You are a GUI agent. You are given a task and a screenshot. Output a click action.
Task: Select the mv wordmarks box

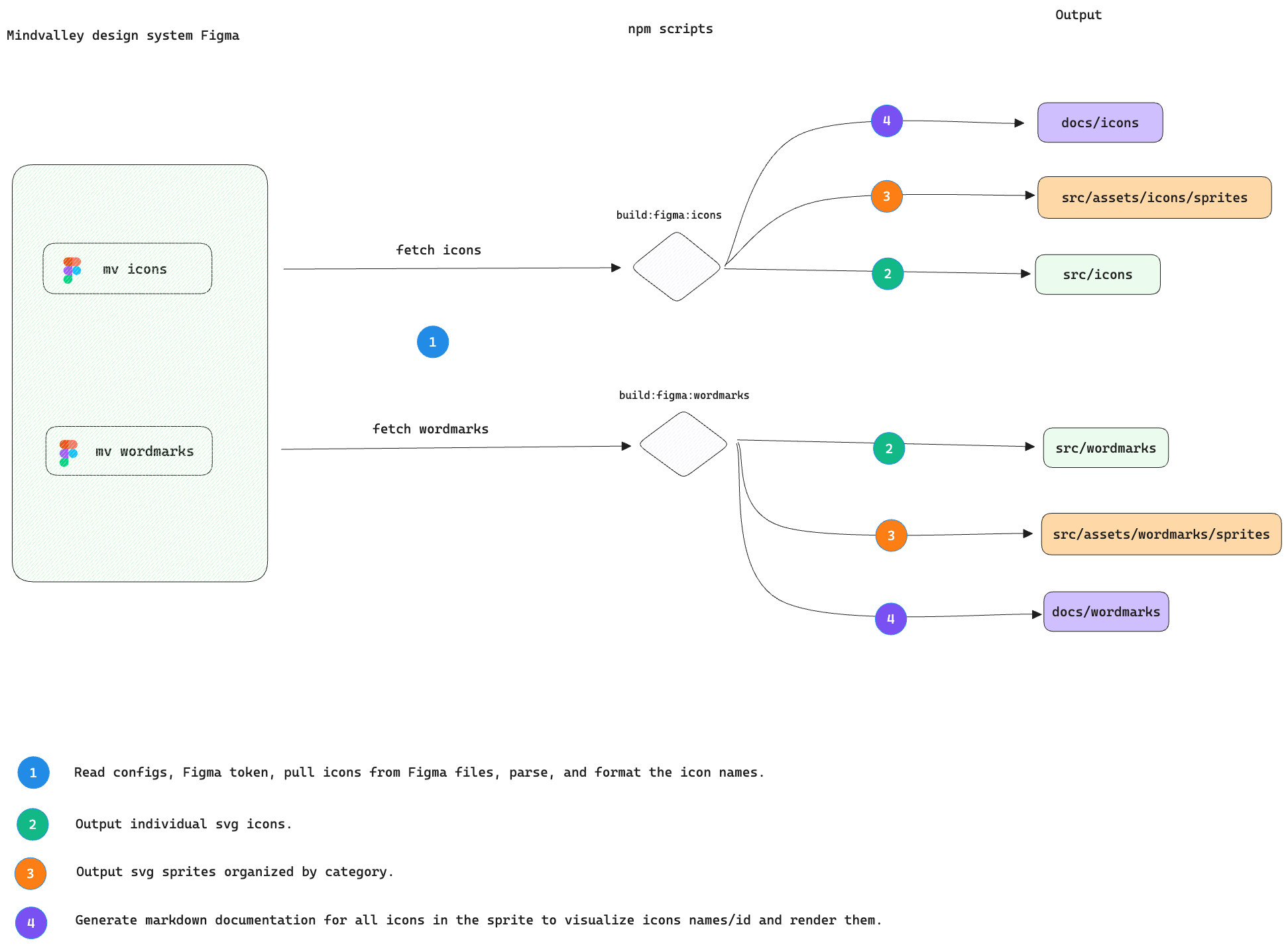[x=129, y=451]
